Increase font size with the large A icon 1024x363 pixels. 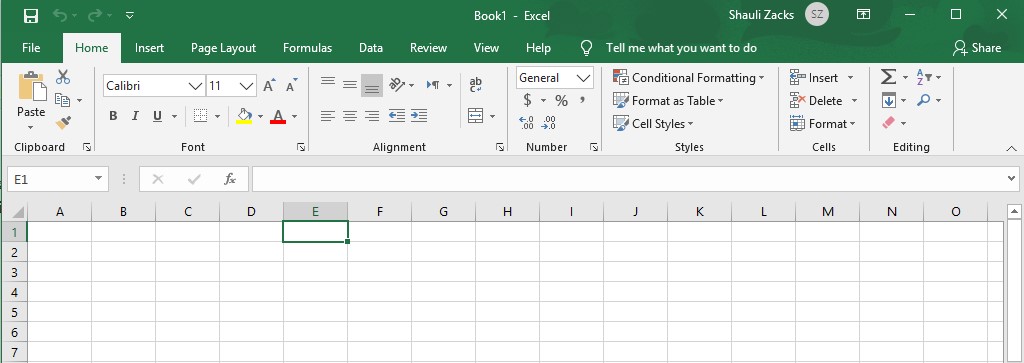coord(268,86)
